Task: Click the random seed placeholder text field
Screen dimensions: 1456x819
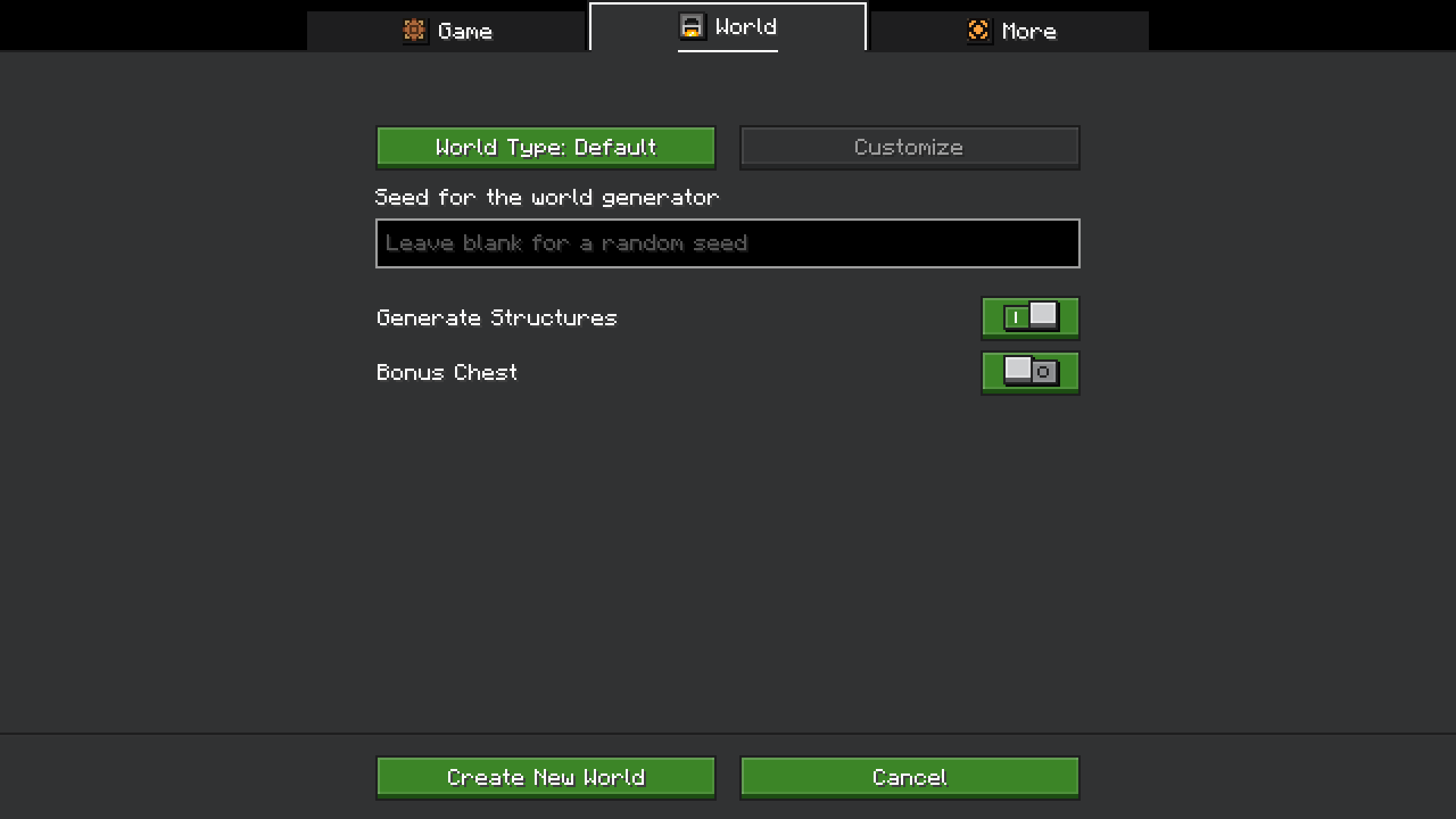Action: pos(727,243)
